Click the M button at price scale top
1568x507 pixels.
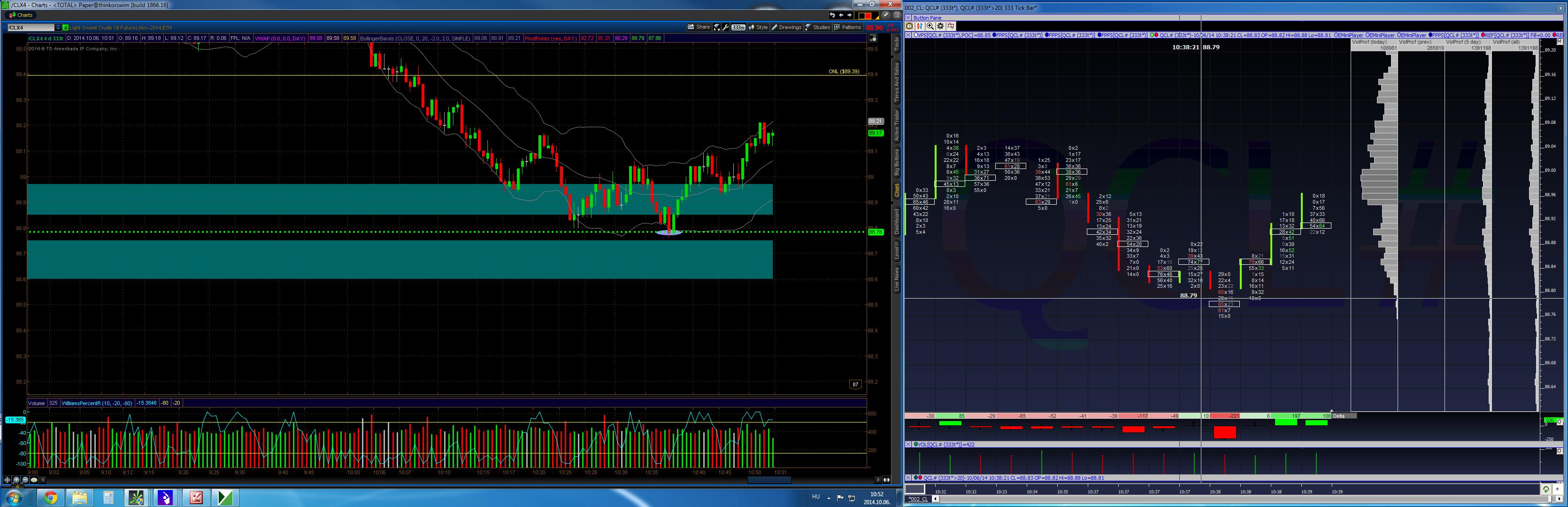coord(1560,41)
